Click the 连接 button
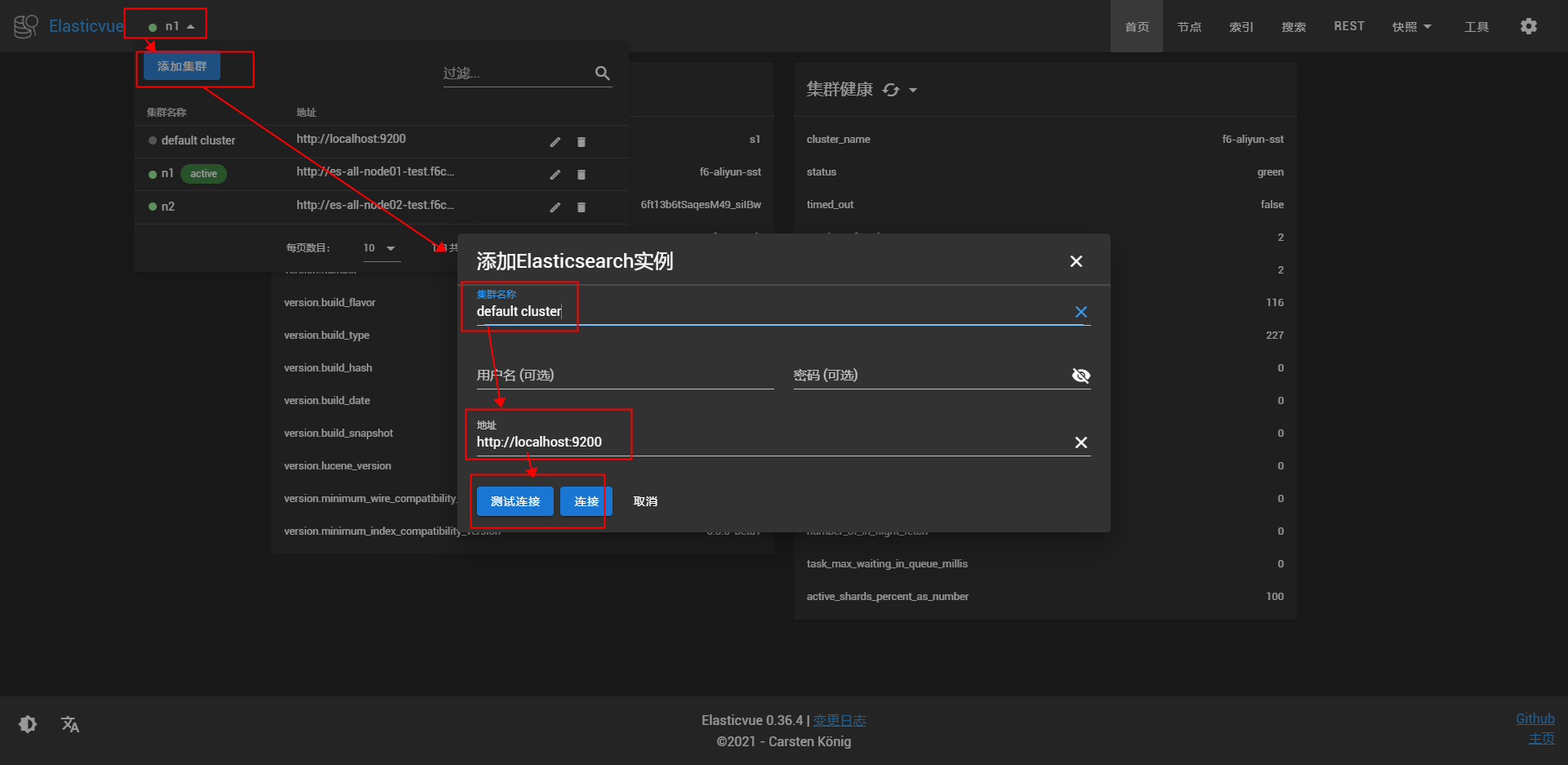1568x765 pixels. 586,501
